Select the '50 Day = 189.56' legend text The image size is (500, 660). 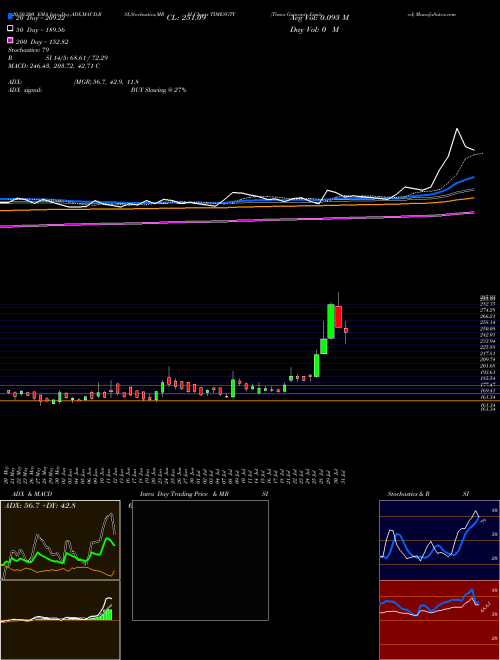tap(41, 30)
